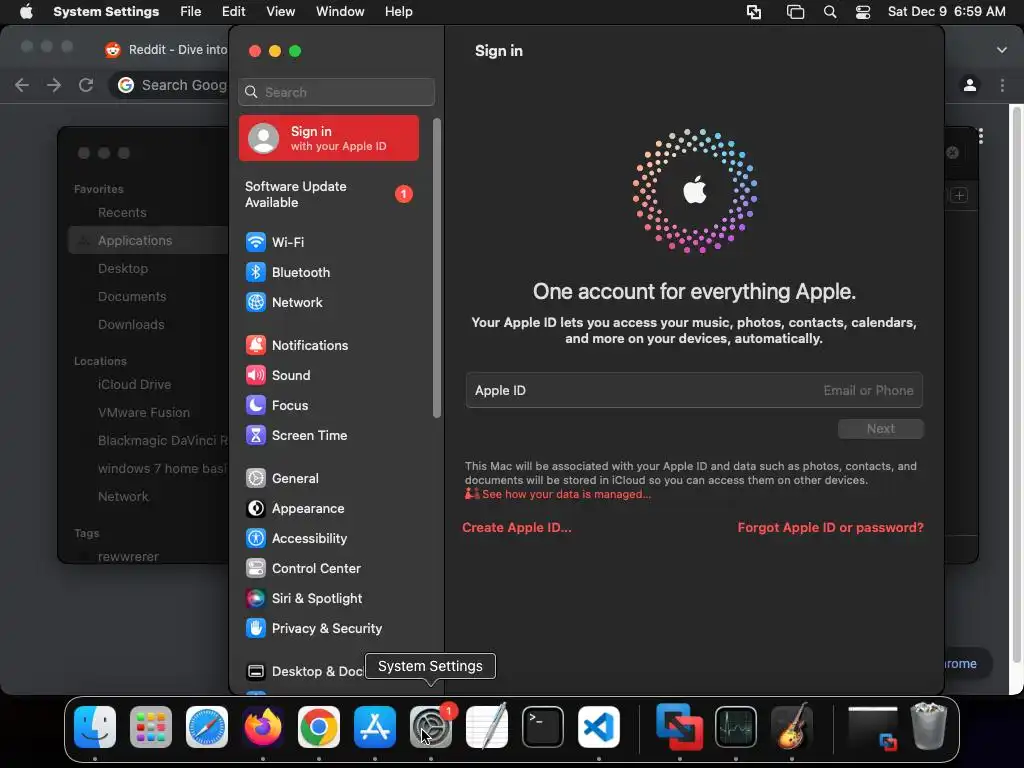Launch Visual Studio Code from Dock
The height and width of the screenshot is (768, 1024).
tap(599, 726)
